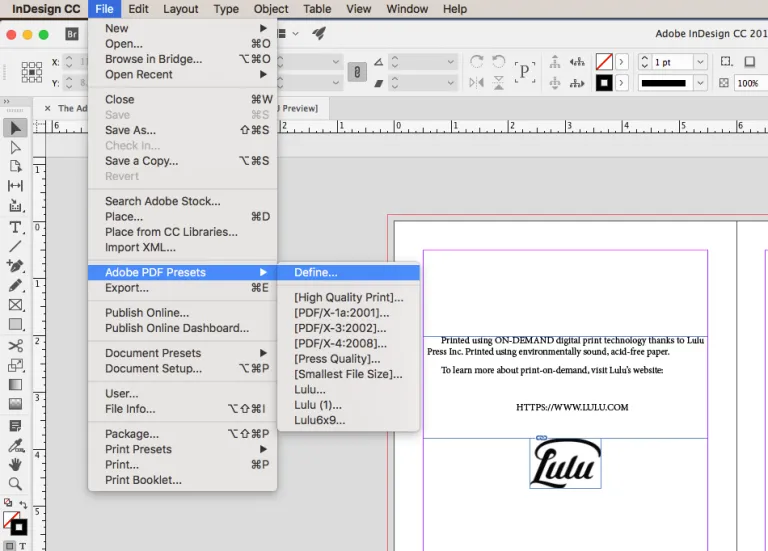The image size is (768, 551).
Task: Open the stroke style line dropdown
Action: [x=700, y=83]
